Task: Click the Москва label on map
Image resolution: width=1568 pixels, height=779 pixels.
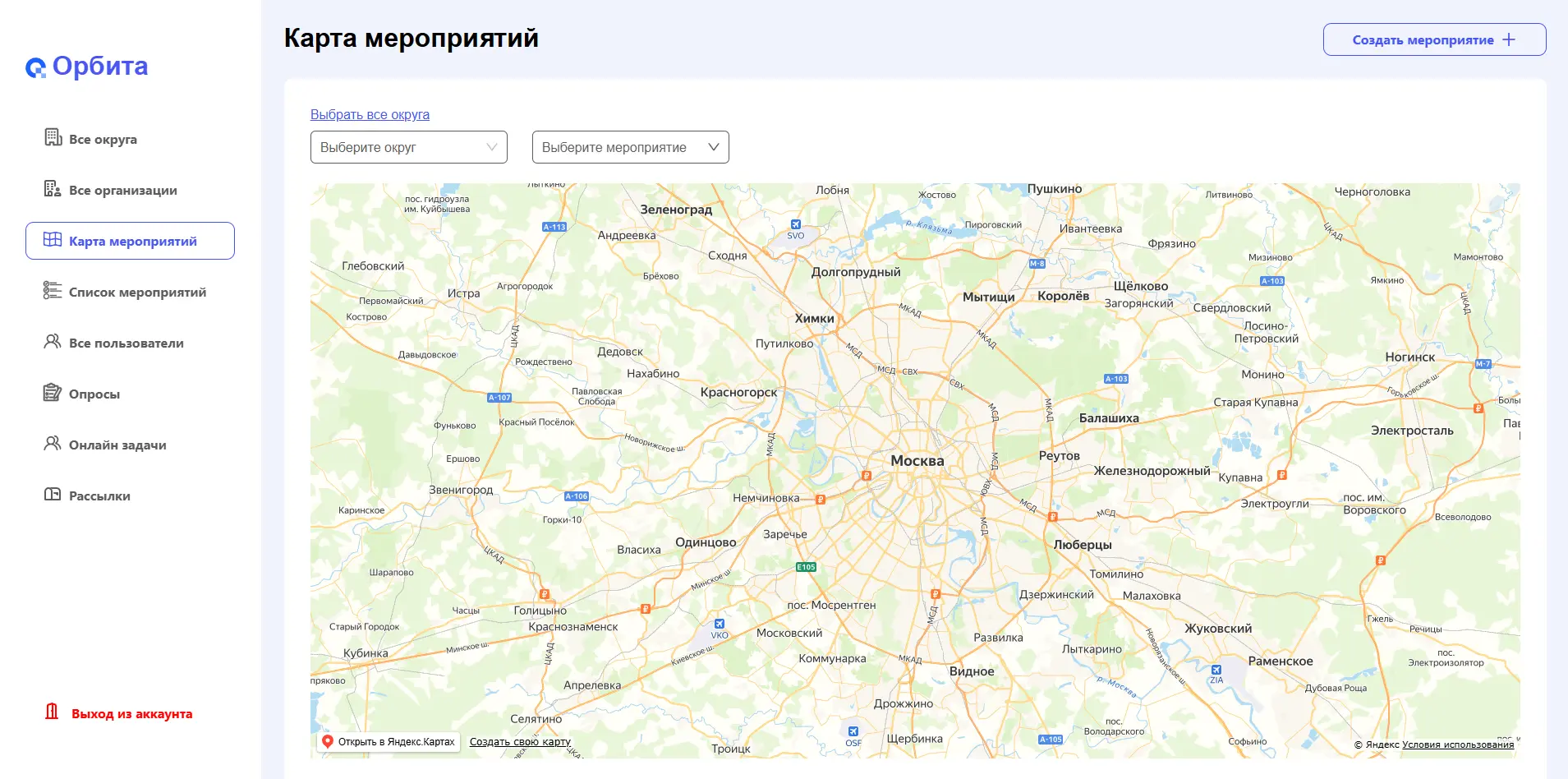Action: [917, 461]
